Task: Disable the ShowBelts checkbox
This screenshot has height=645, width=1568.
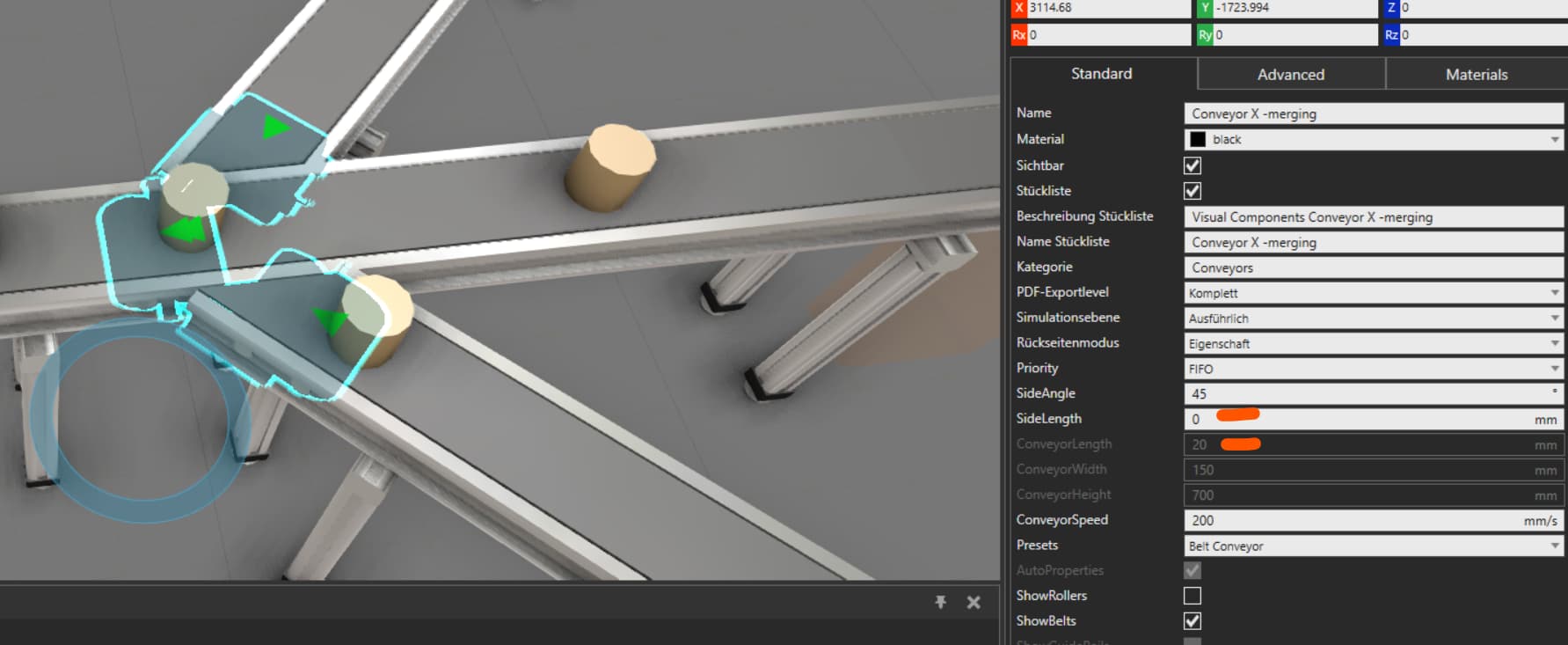Action: pos(1192,621)
